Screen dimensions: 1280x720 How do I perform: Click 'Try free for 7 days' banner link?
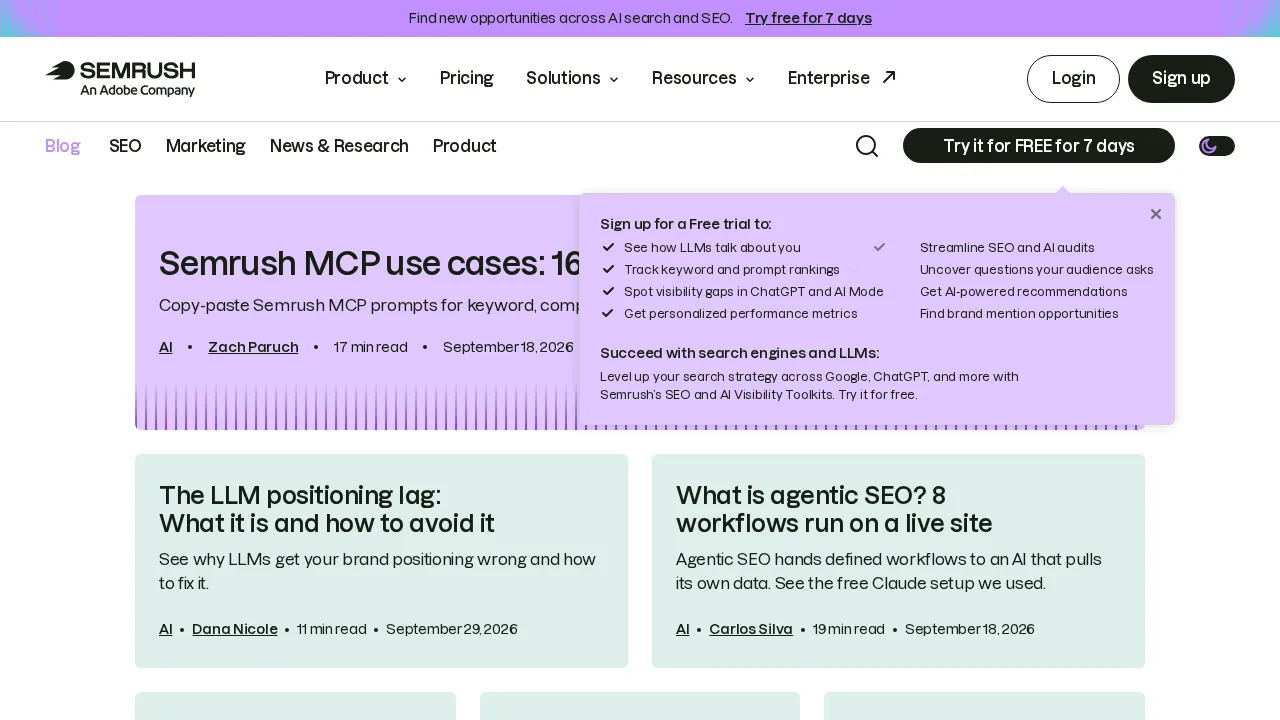coord(808,18)
